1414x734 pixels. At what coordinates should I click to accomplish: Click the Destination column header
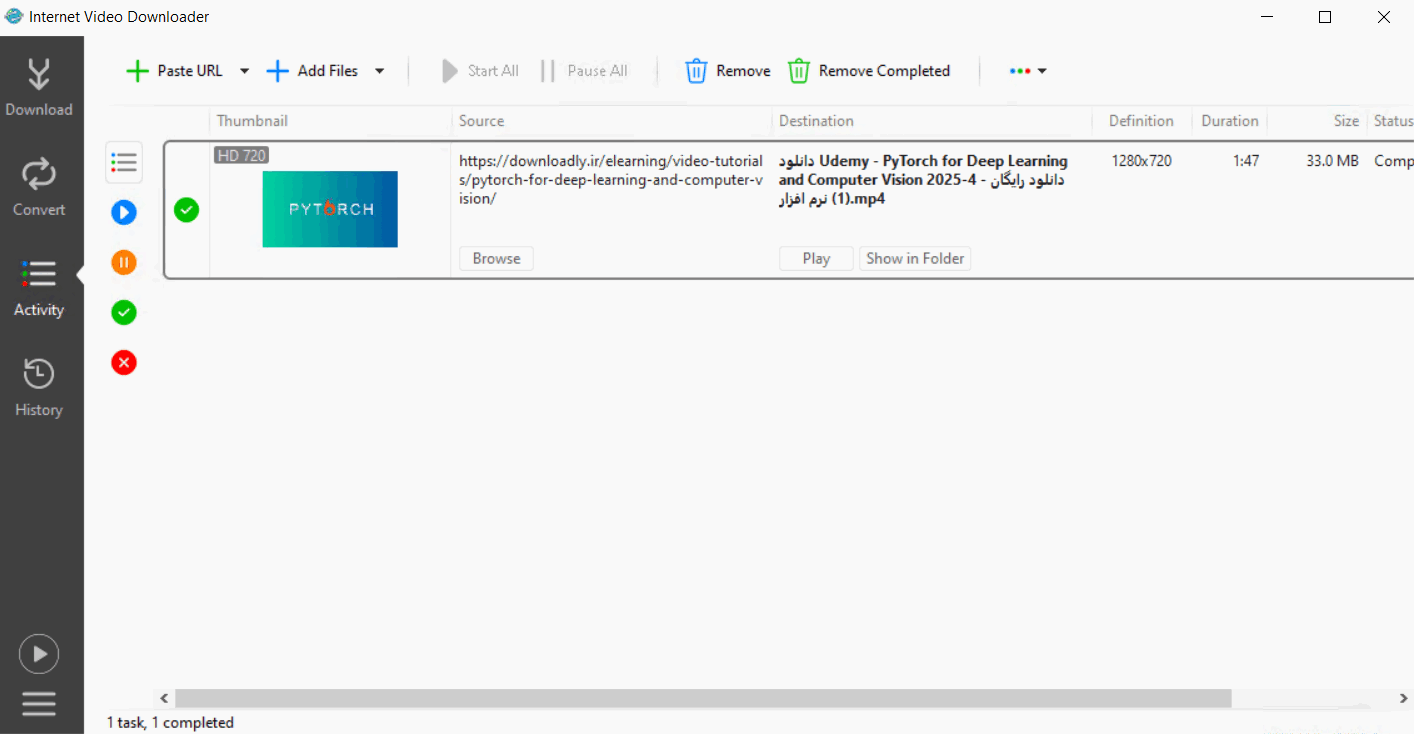pyautogui.click(x=931, y=121)
